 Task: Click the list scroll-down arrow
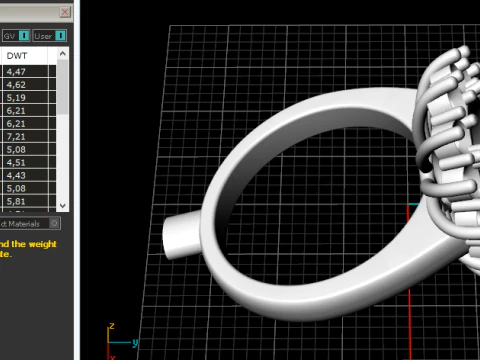(63, 206)
